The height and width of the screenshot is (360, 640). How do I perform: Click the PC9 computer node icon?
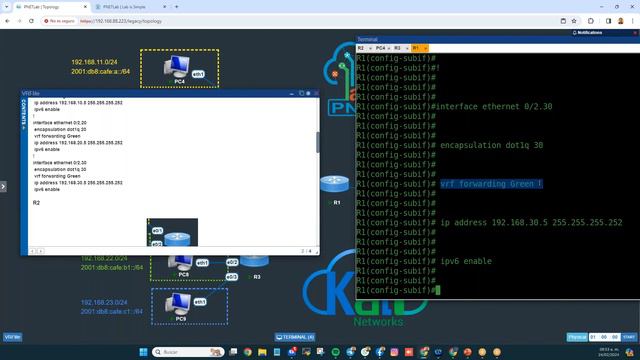coord(178,304)
